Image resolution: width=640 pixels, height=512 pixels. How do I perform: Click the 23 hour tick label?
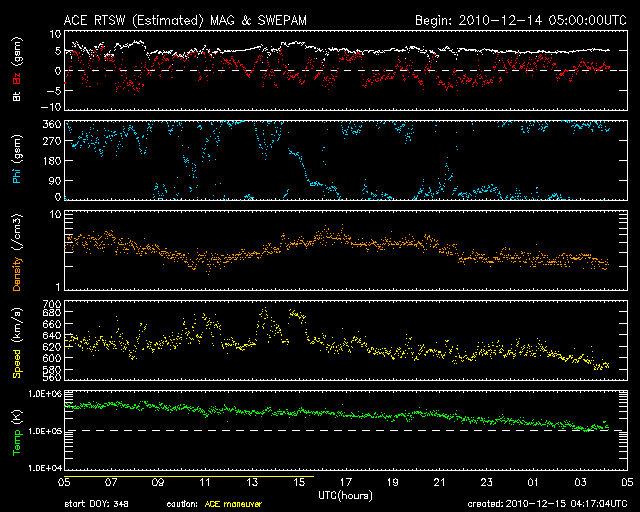pyautogui.click(x=486, y=482)
